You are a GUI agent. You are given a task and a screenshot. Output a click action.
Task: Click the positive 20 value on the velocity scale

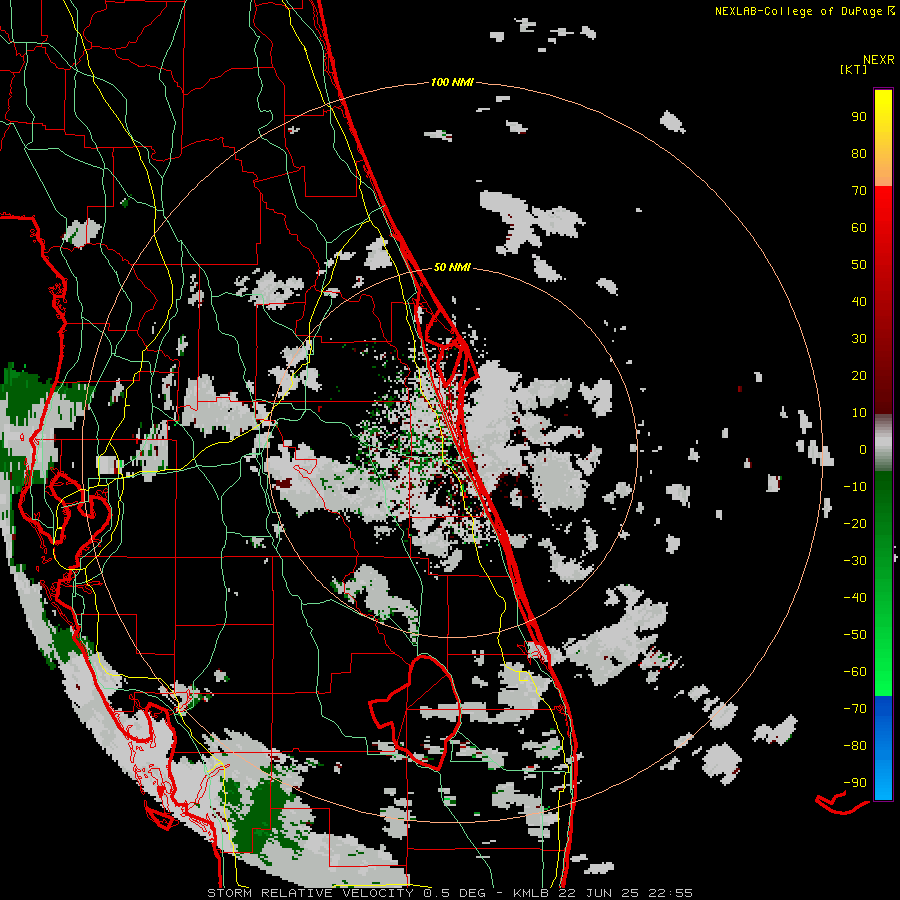point(859,375)
